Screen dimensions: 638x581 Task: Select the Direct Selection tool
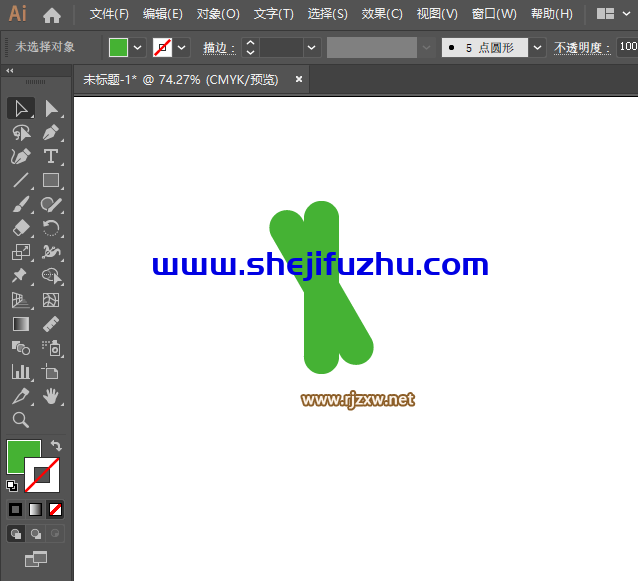point(51,109)
